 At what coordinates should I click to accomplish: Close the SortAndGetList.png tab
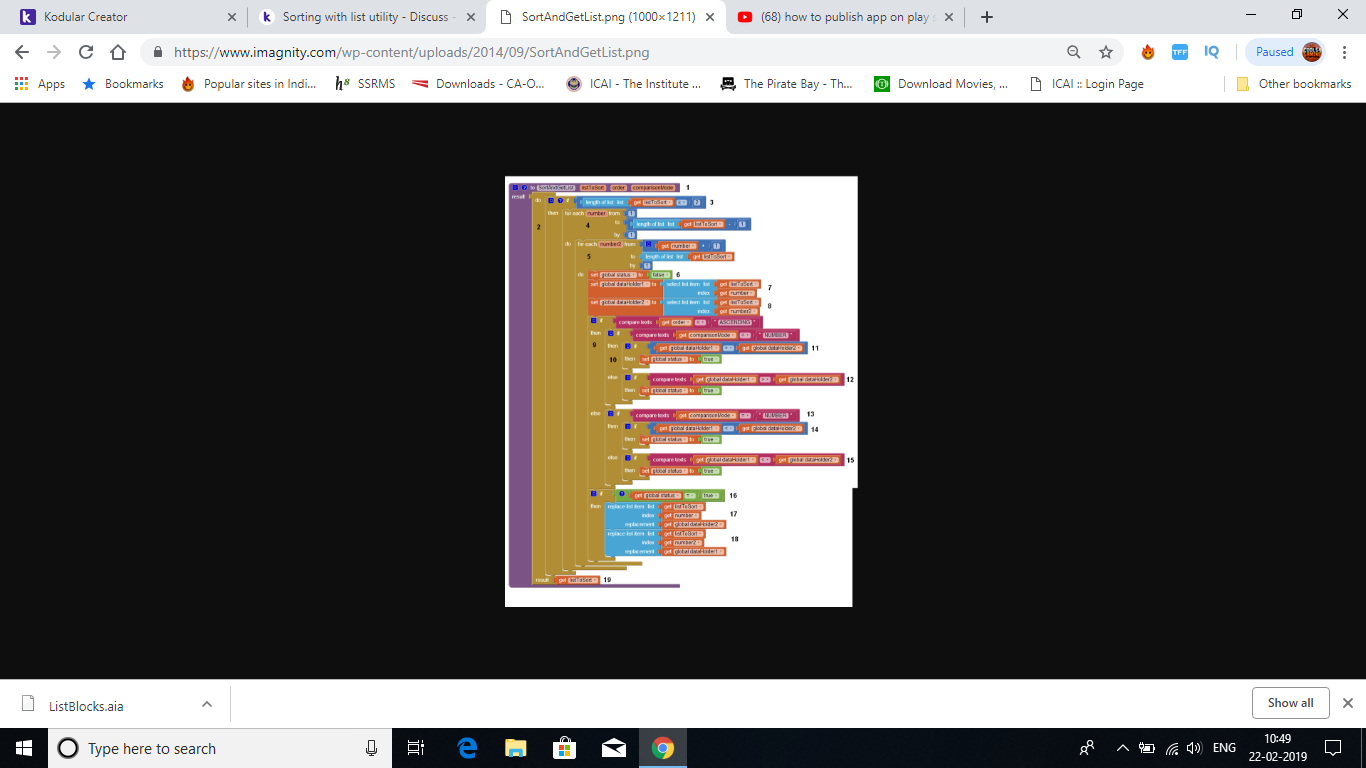pyautogui.click(x=709, y=17)
